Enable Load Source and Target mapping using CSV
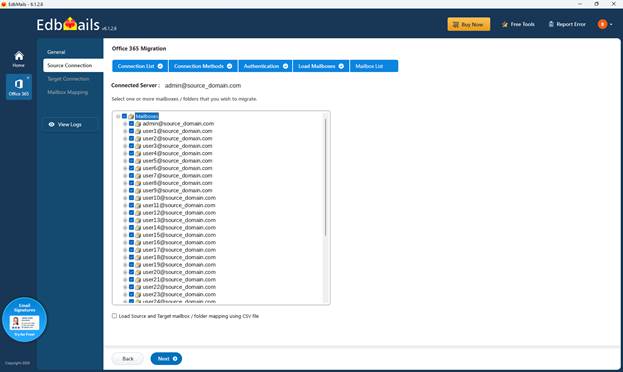The width and height of the screenshot is (623, 372). pyautogui.click(x=114, y=316)
